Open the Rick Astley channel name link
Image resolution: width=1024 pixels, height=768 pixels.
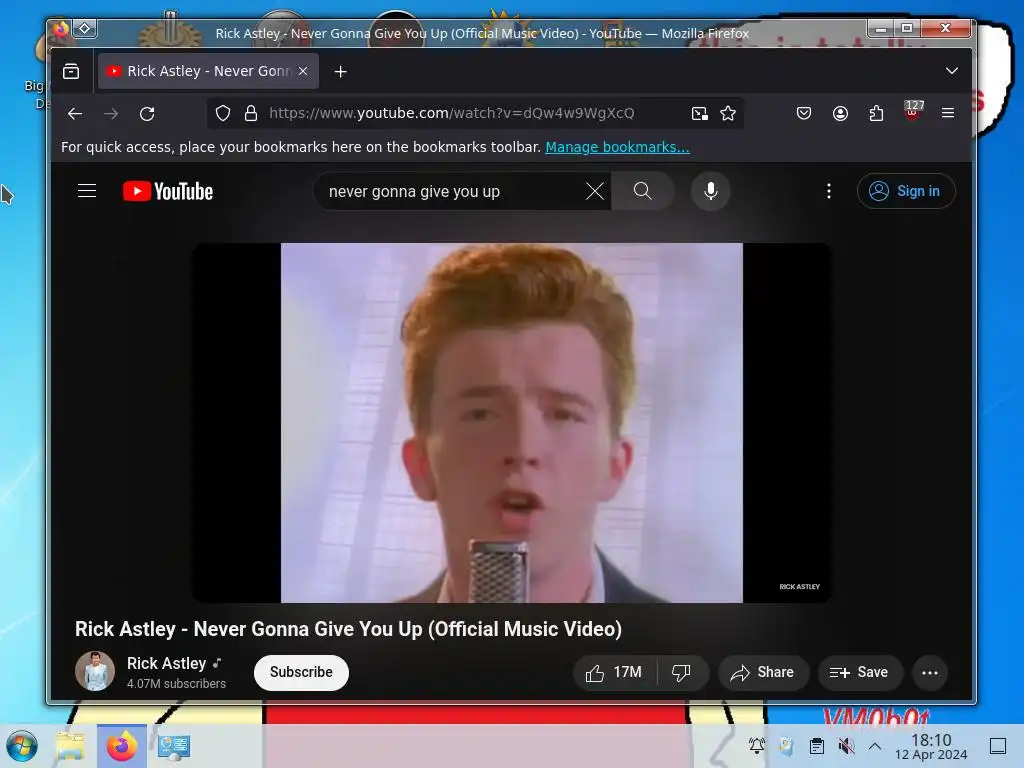167,664
